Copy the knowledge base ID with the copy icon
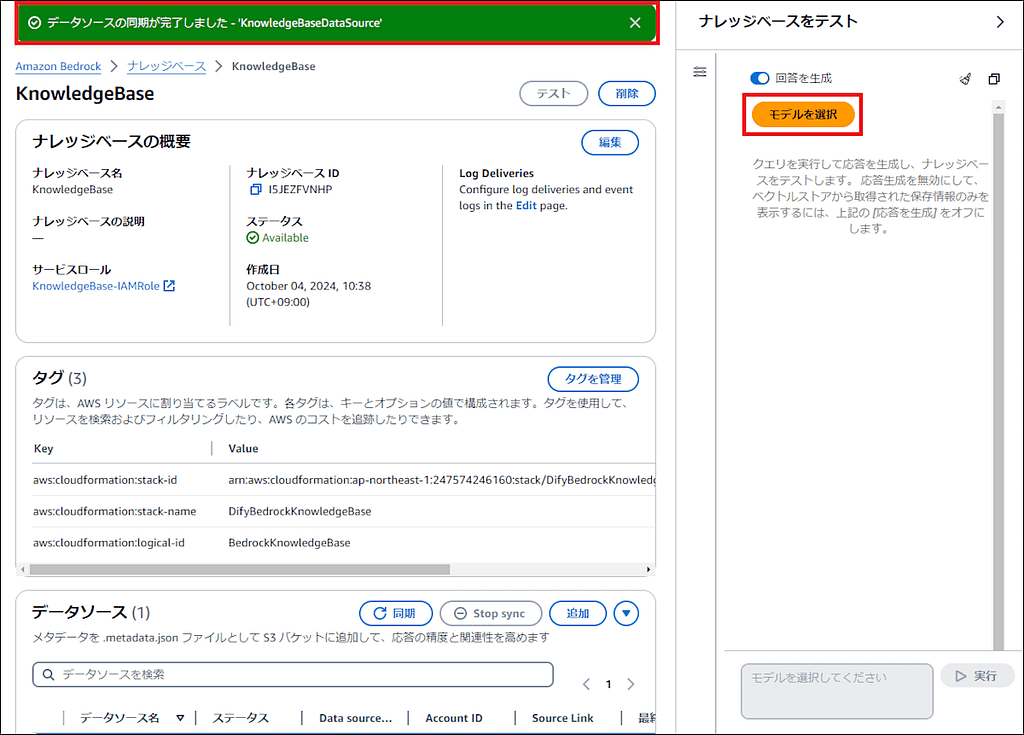This screenshot has width=1024, height=735. coord(255,189)
